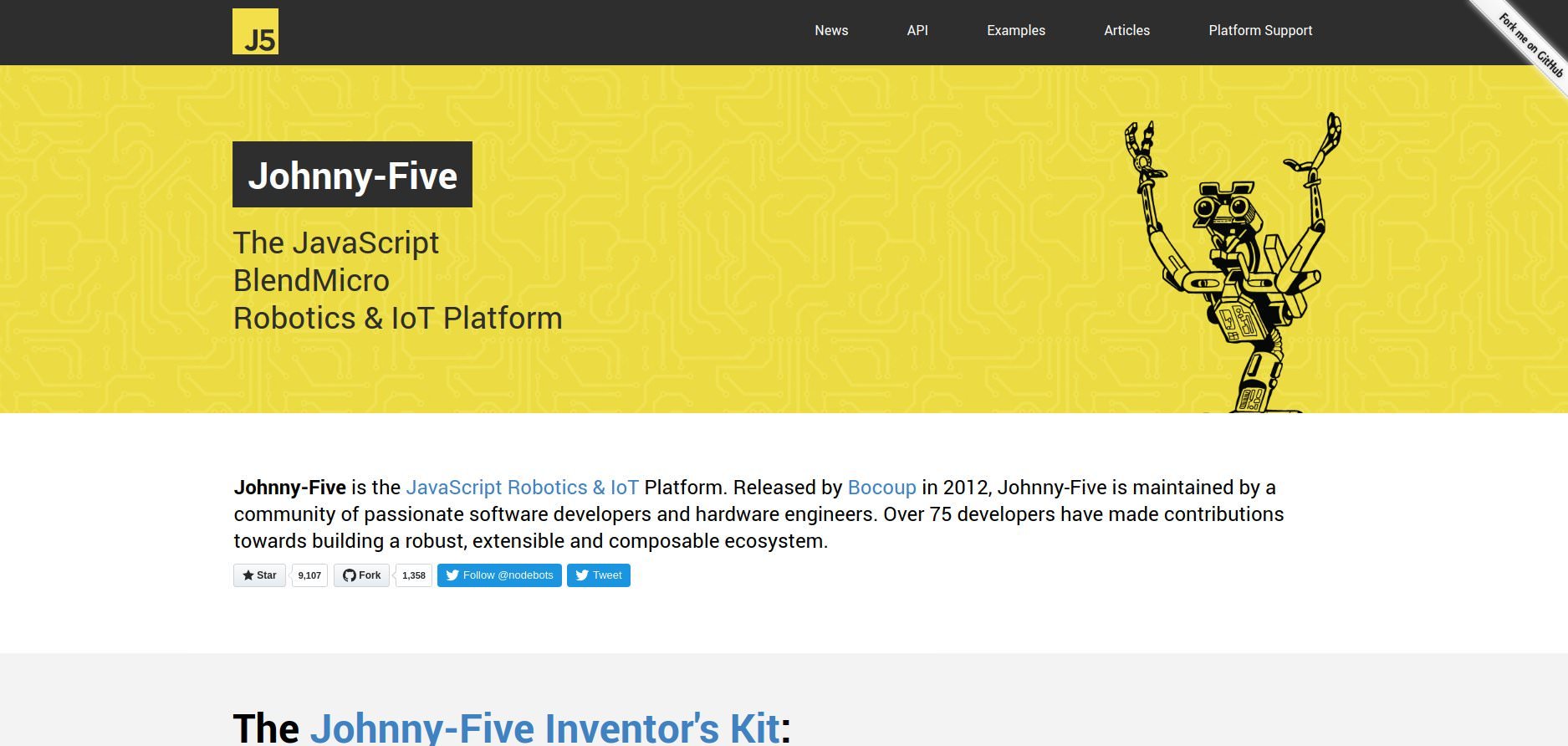
Task: Open Johnny-Five Inventor's Kit link
Action: click(x=544, y=727)
